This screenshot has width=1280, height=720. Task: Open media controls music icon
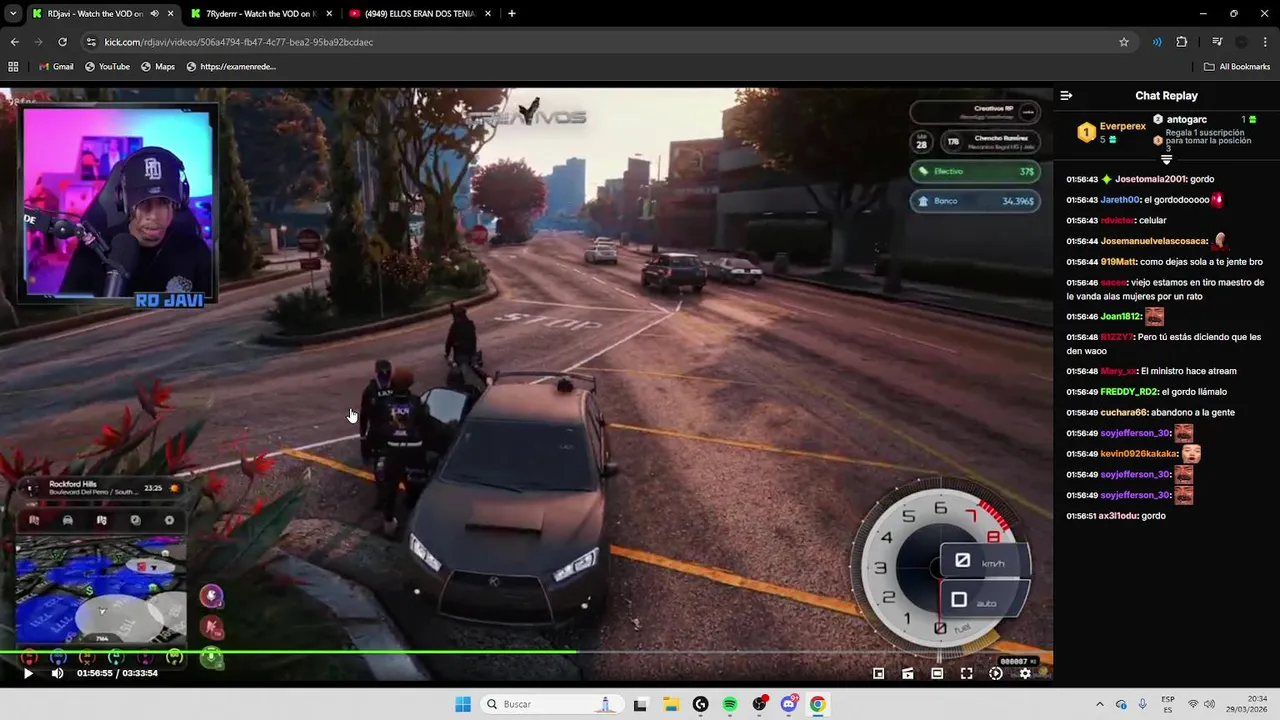click(x=1217, y=42)
